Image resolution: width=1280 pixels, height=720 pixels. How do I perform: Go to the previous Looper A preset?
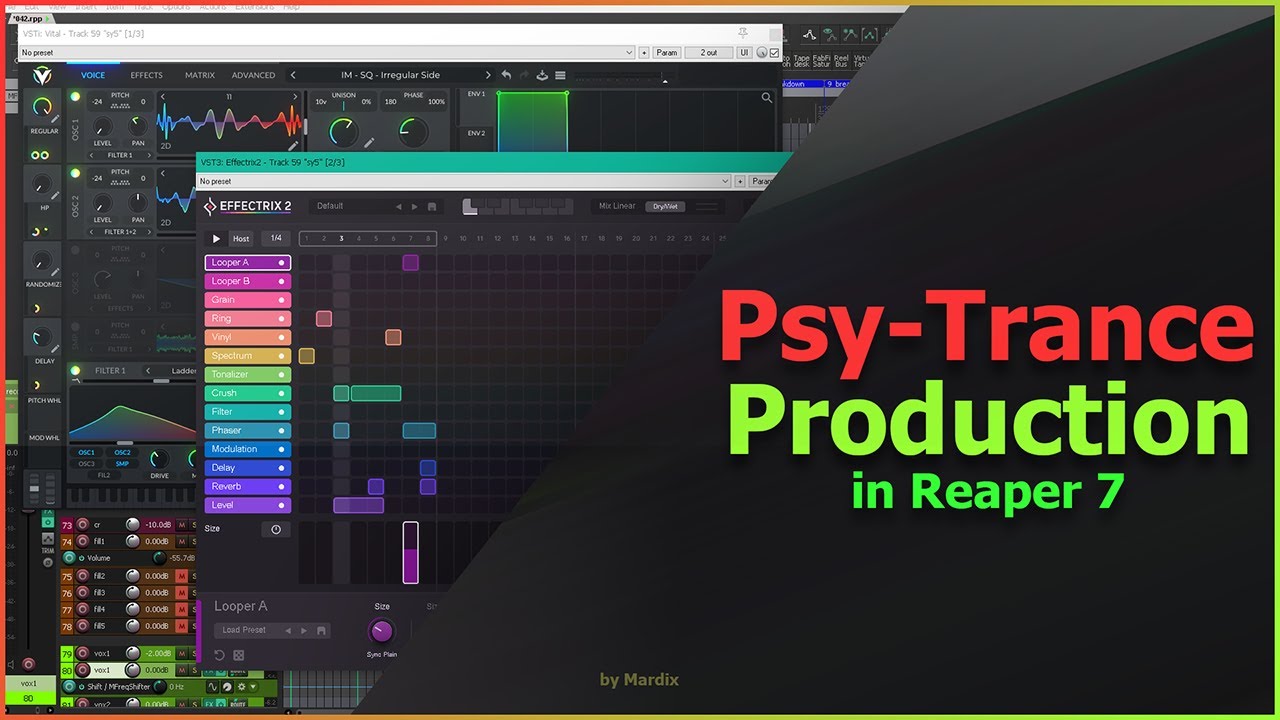coord(288,631)
